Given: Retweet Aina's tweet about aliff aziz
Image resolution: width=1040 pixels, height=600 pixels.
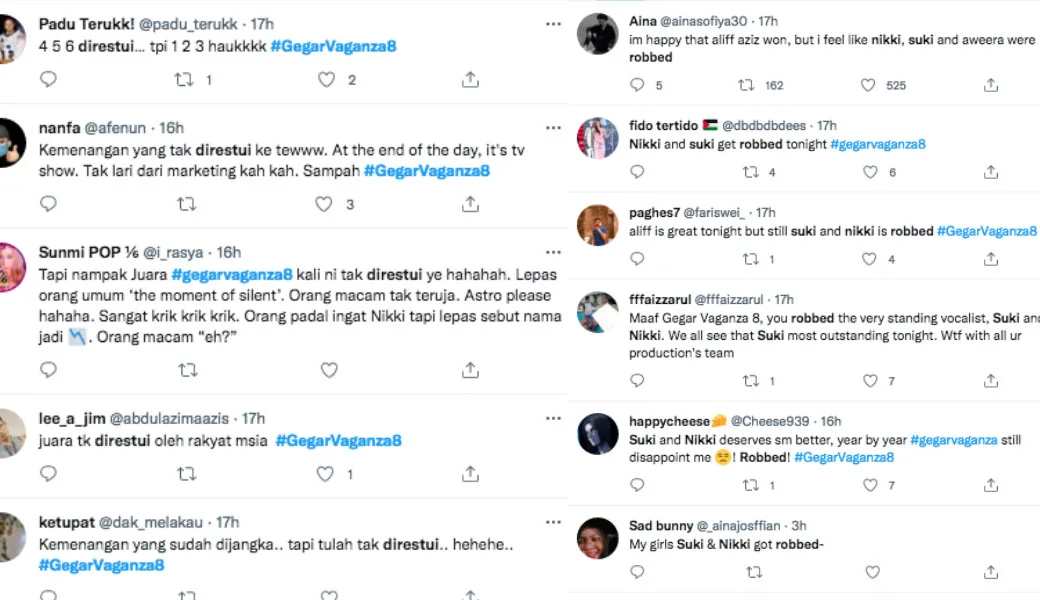Looking at the screenshot, I should [x=746, y=86].
